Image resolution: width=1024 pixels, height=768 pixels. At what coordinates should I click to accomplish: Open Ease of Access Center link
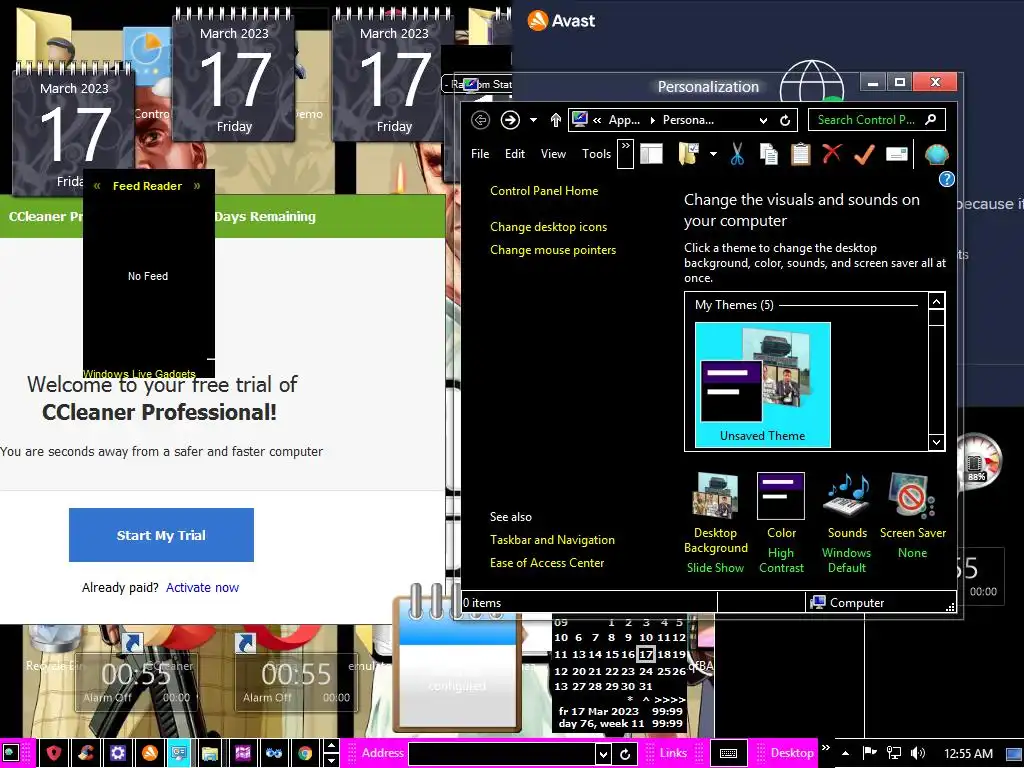[547, 562]
